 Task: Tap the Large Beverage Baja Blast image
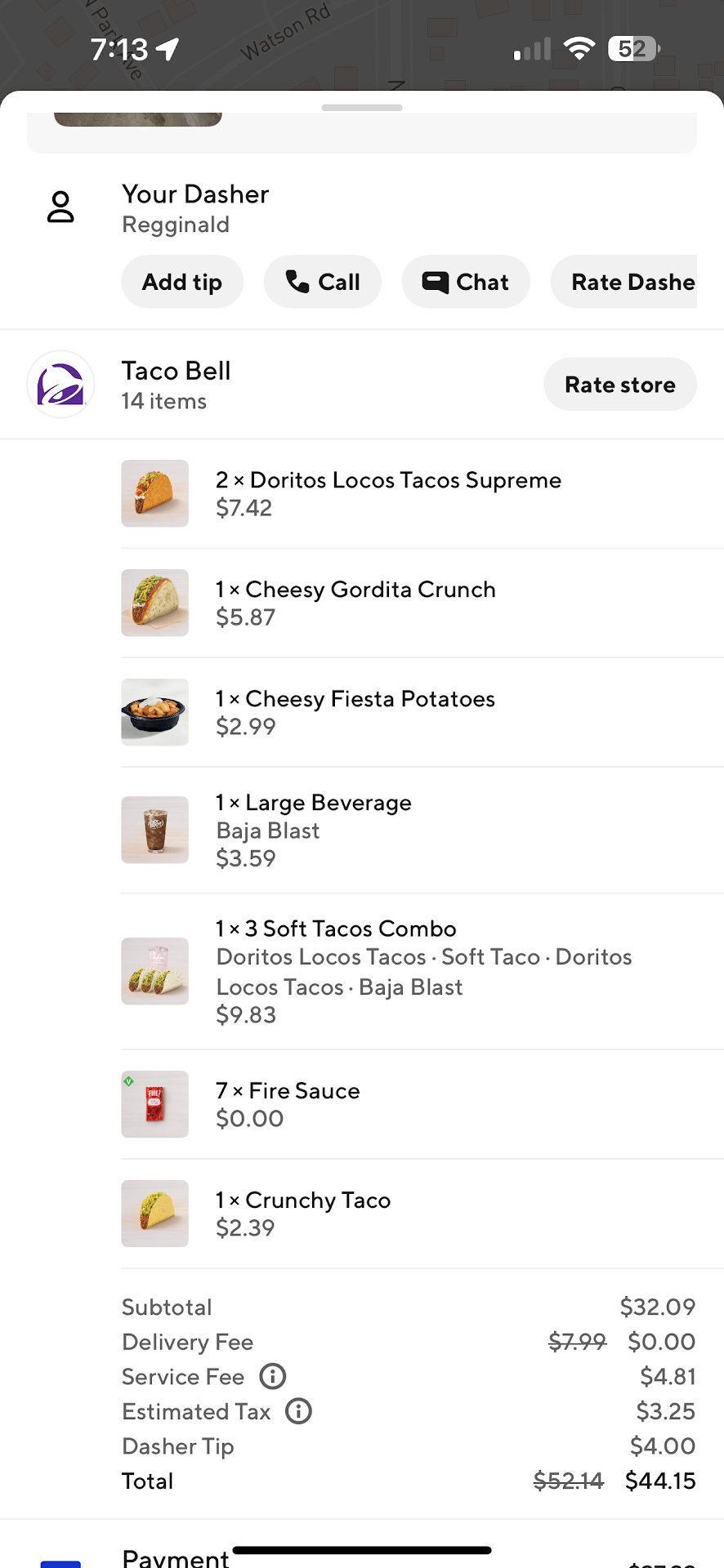[155, 830]
